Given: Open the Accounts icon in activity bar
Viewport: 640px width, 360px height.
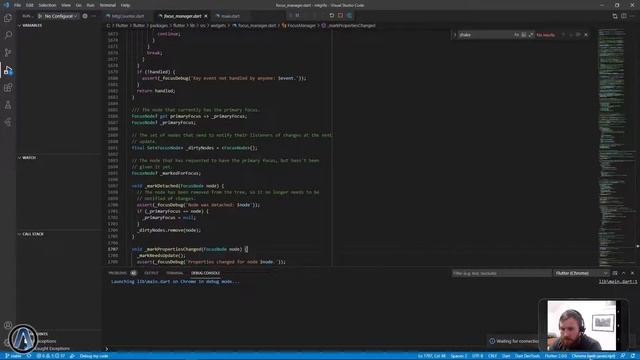Looking at the screenshot, I should (8, 325).
